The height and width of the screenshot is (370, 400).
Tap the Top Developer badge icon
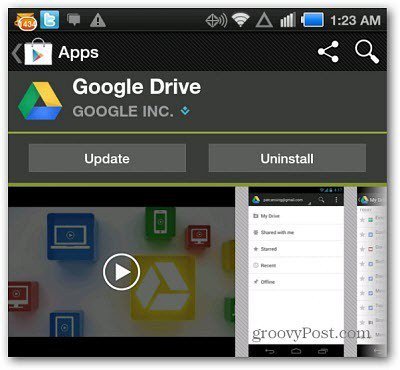185,111
